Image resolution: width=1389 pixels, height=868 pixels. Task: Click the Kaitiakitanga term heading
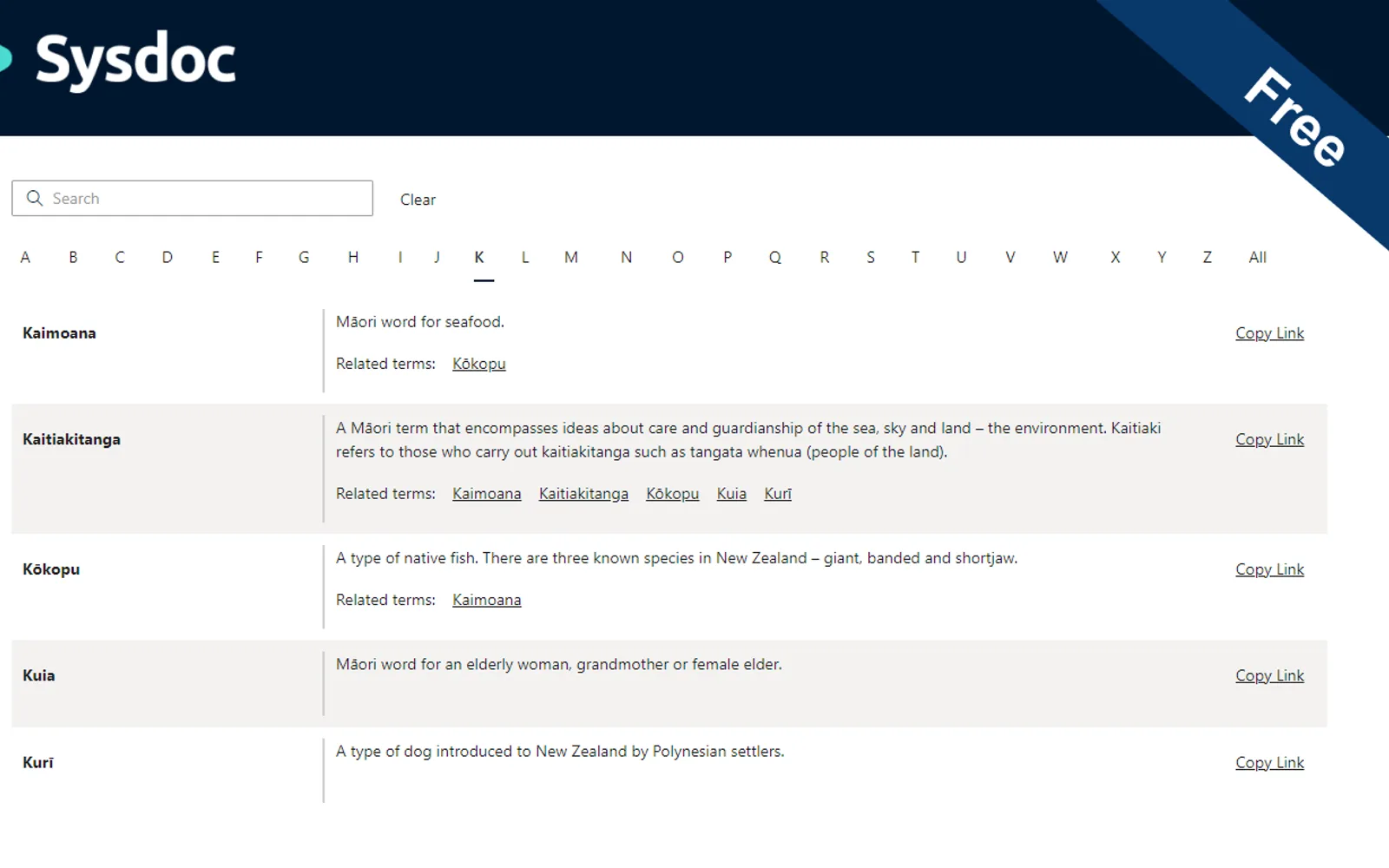pos(71,439)
